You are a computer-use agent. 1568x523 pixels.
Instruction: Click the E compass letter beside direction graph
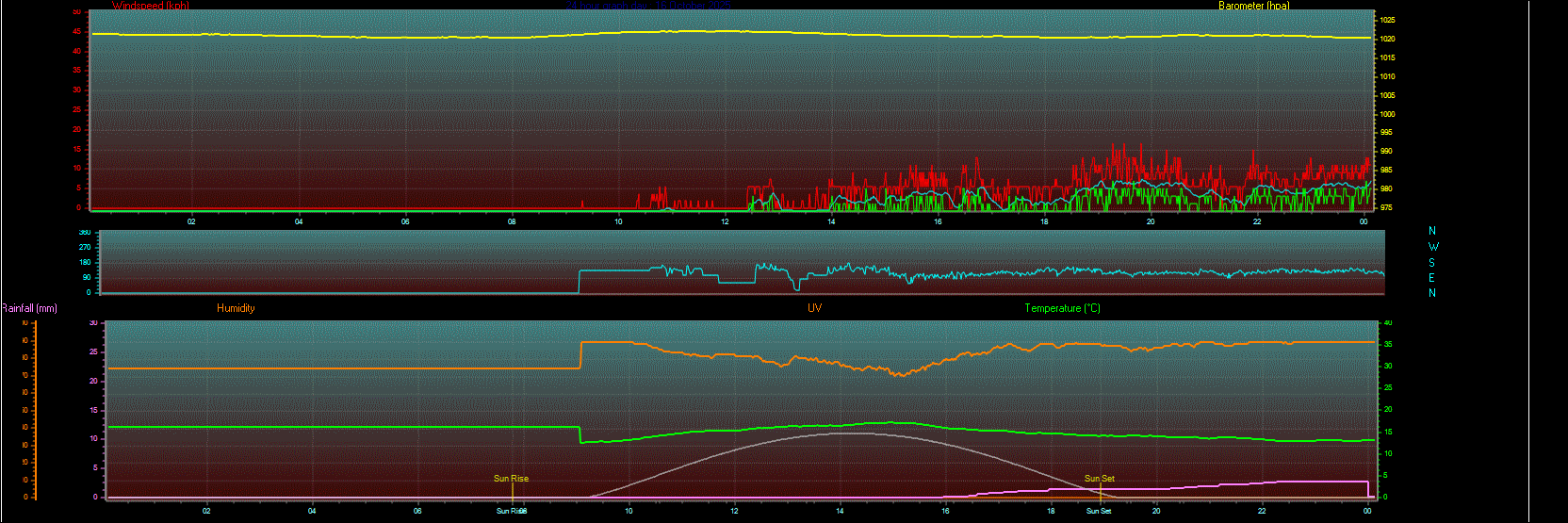1432,278
